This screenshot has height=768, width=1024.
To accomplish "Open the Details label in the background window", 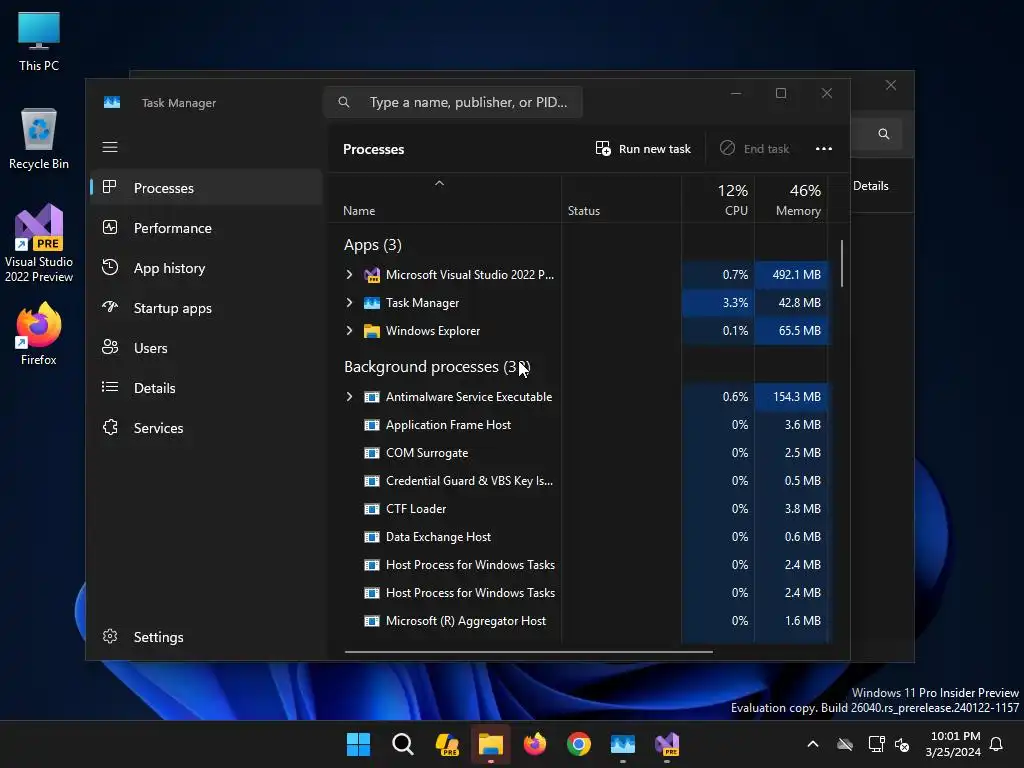I will click(x=871, y=186).
